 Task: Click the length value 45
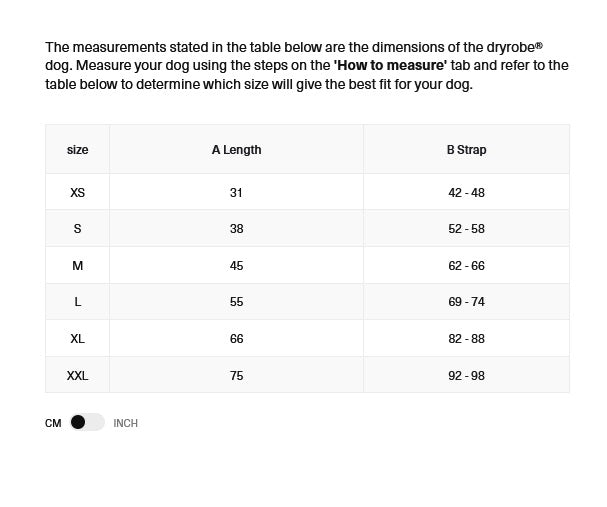236,266
